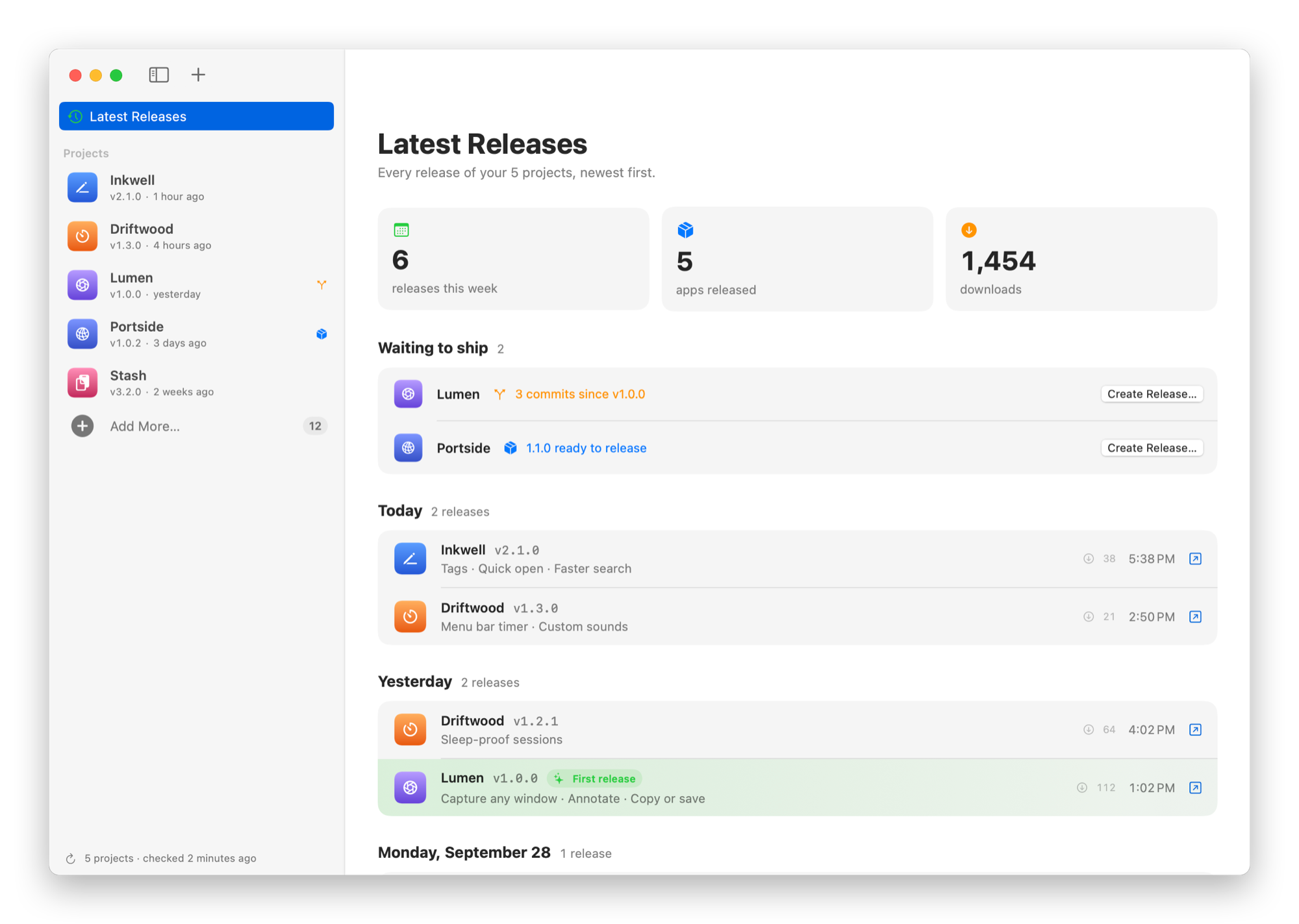1299x924 pixels.
Task: Click the branch icon in the Lumen waiting row
Action: (499, 394)
